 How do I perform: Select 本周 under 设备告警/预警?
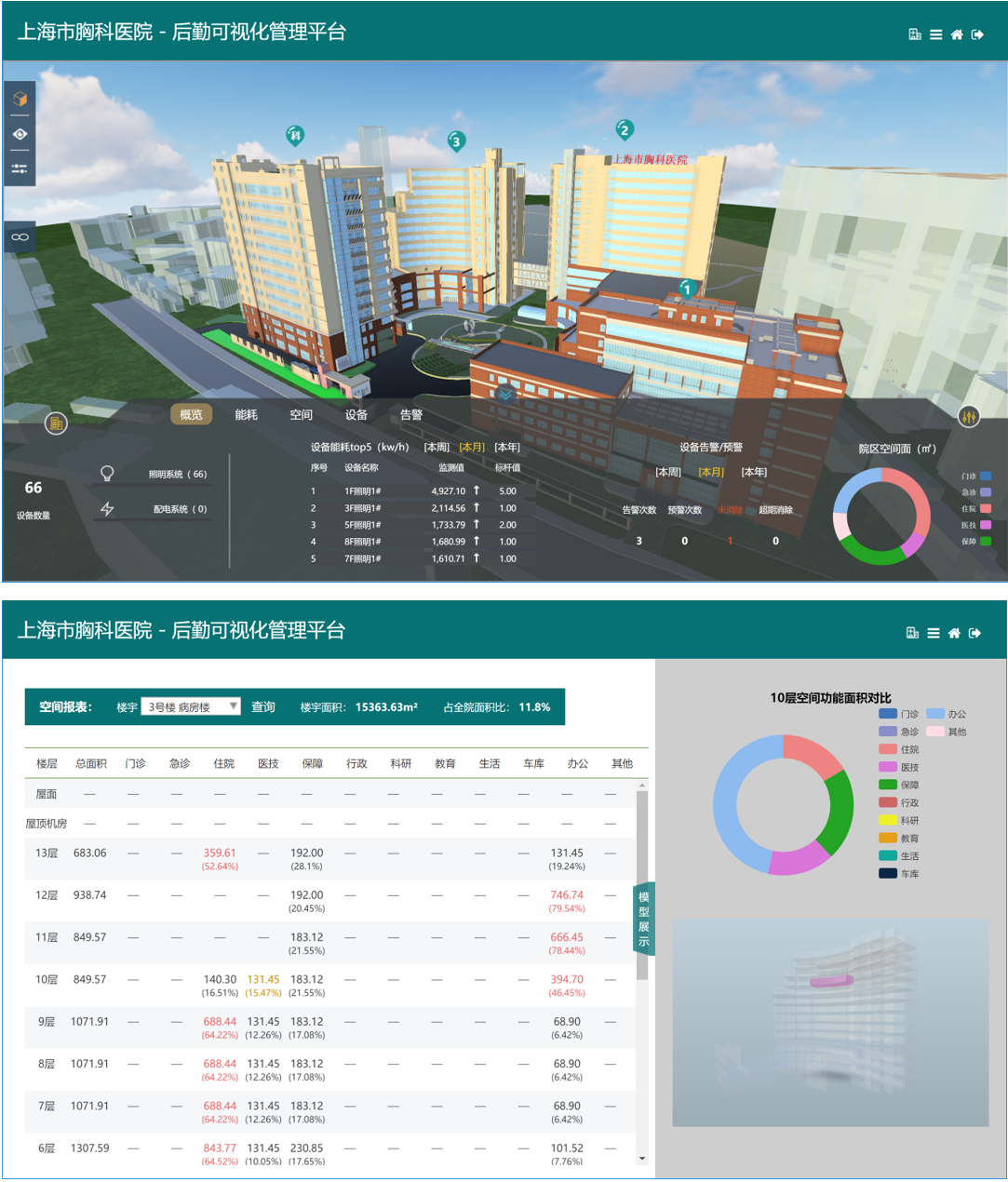pyautogui.click(x=667, y=473)
